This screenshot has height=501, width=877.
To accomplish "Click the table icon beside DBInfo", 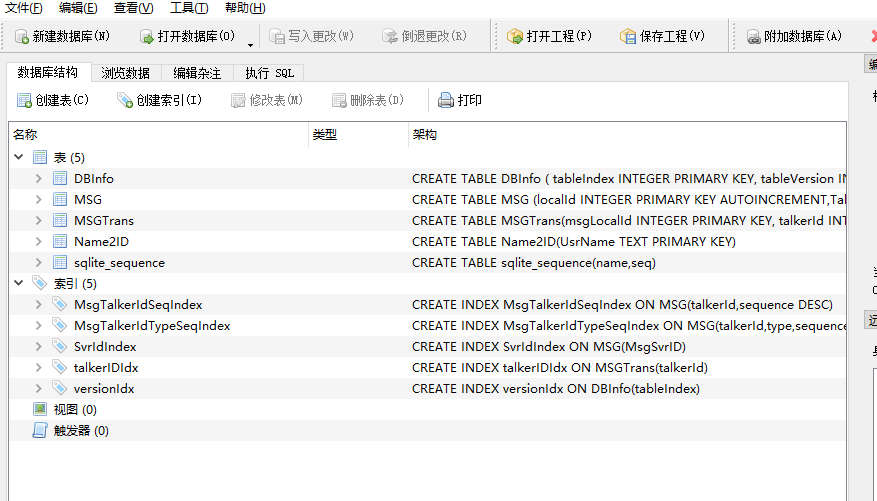I will click(60, 178).
